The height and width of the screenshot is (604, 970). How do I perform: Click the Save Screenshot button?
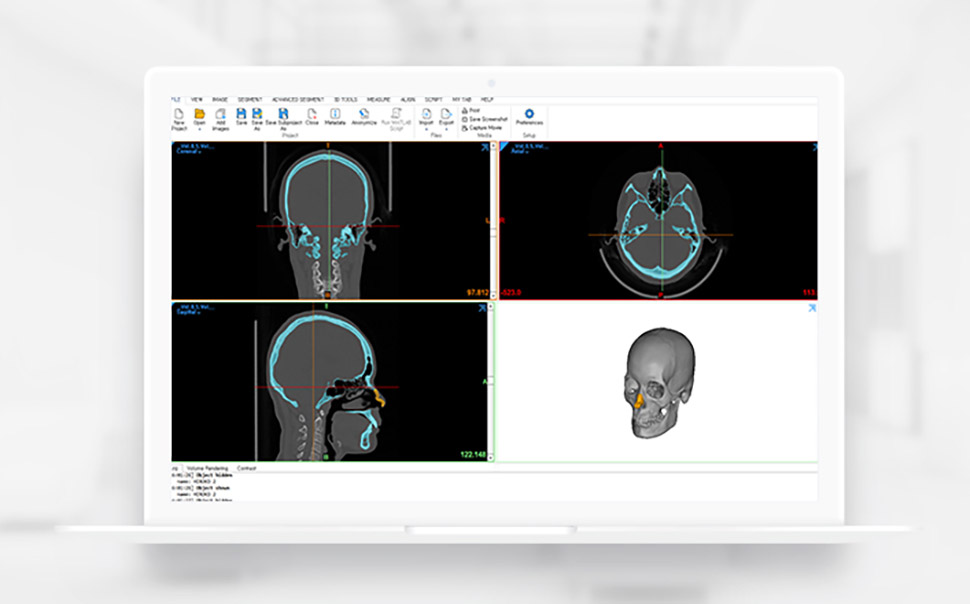pyautogui.click(x=484, y=119)
